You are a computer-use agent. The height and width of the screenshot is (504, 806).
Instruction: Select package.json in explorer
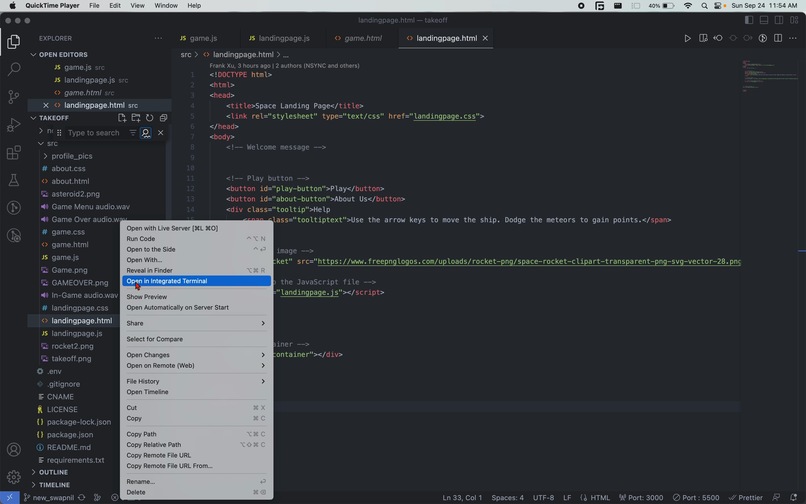pyautogui.click(x=70, y=435)
